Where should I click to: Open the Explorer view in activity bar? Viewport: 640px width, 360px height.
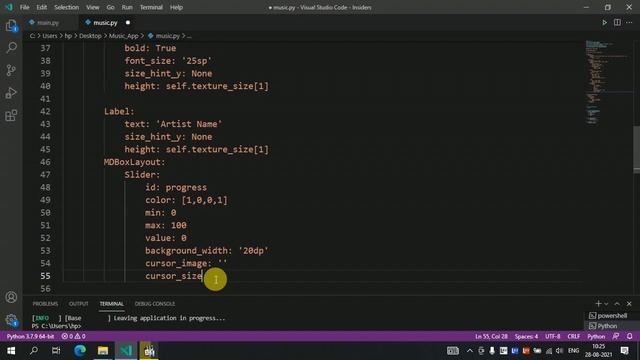click(x=11, y=26)
